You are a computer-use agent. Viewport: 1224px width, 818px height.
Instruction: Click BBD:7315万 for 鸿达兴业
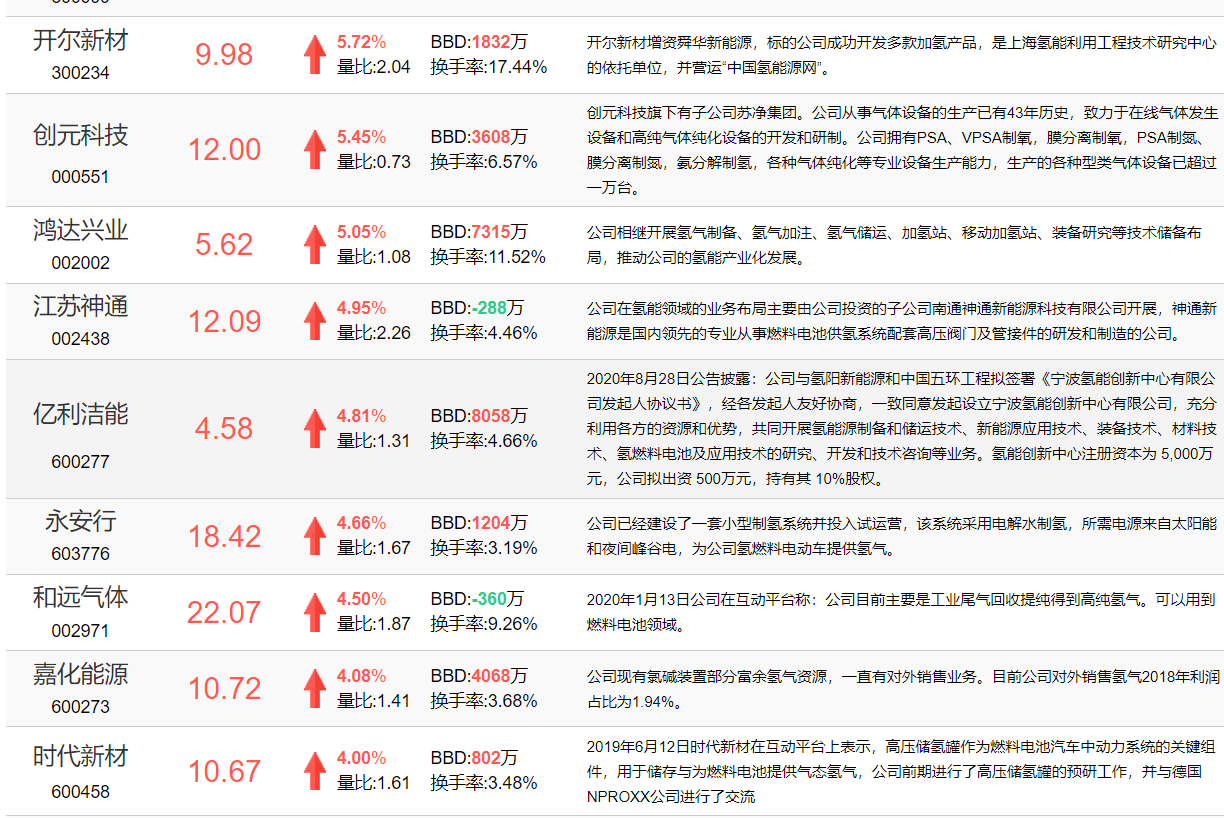[479, 232]
